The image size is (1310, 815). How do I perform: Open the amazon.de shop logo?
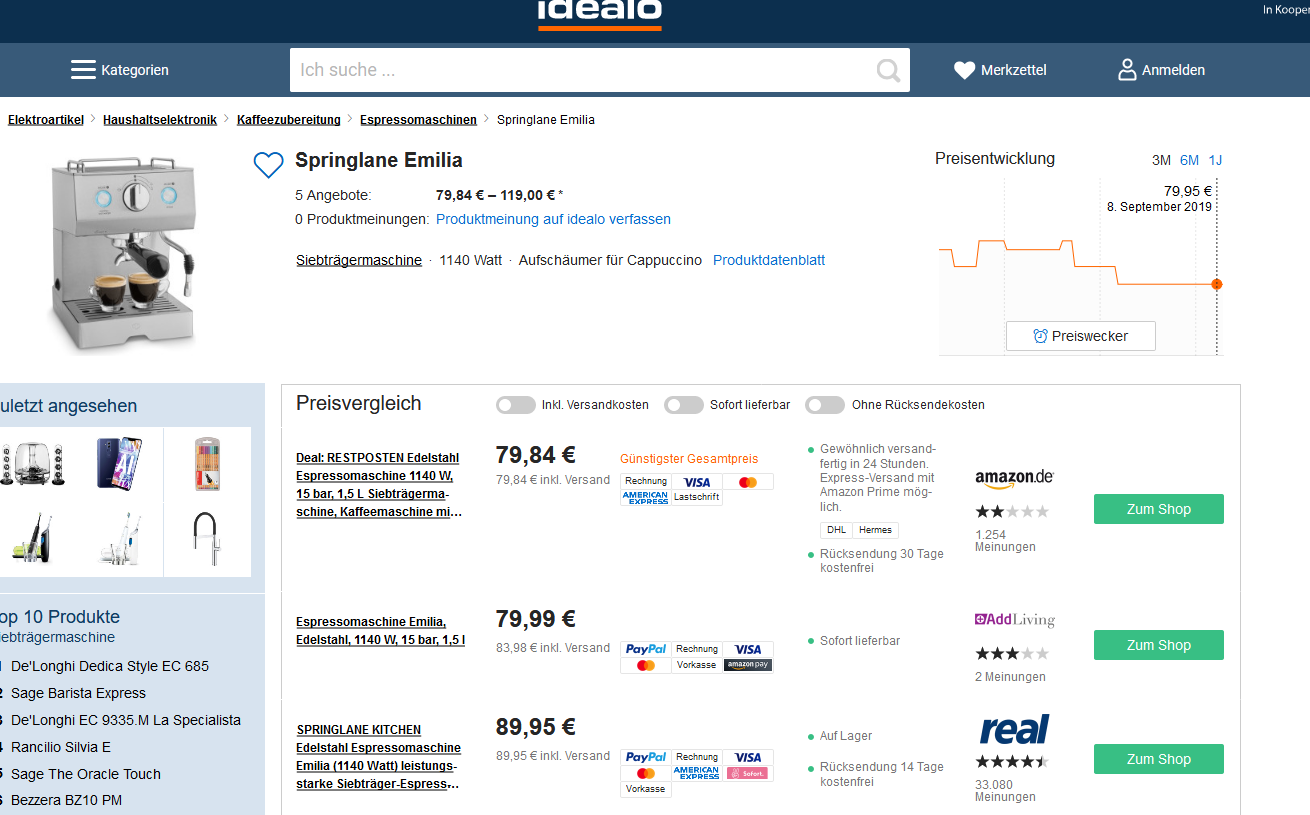point(1014,479)
